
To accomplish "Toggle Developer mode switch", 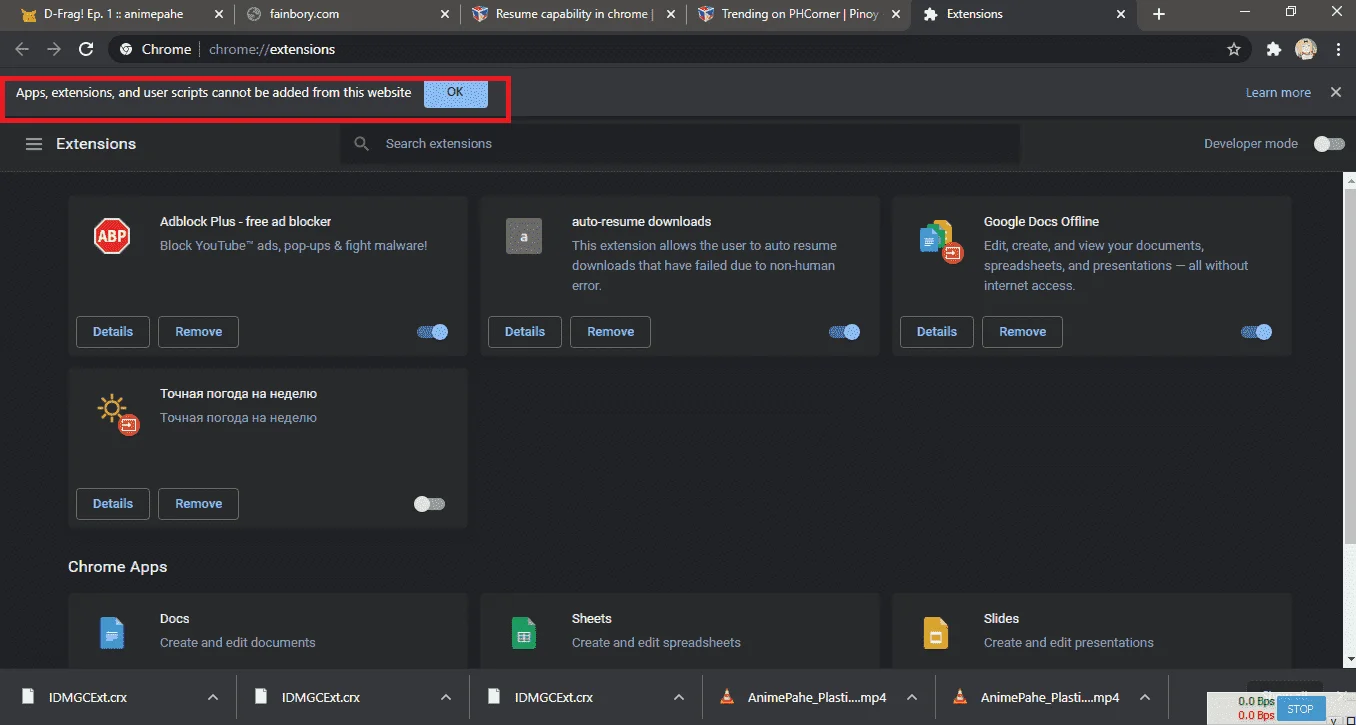I will point(1329,144).
